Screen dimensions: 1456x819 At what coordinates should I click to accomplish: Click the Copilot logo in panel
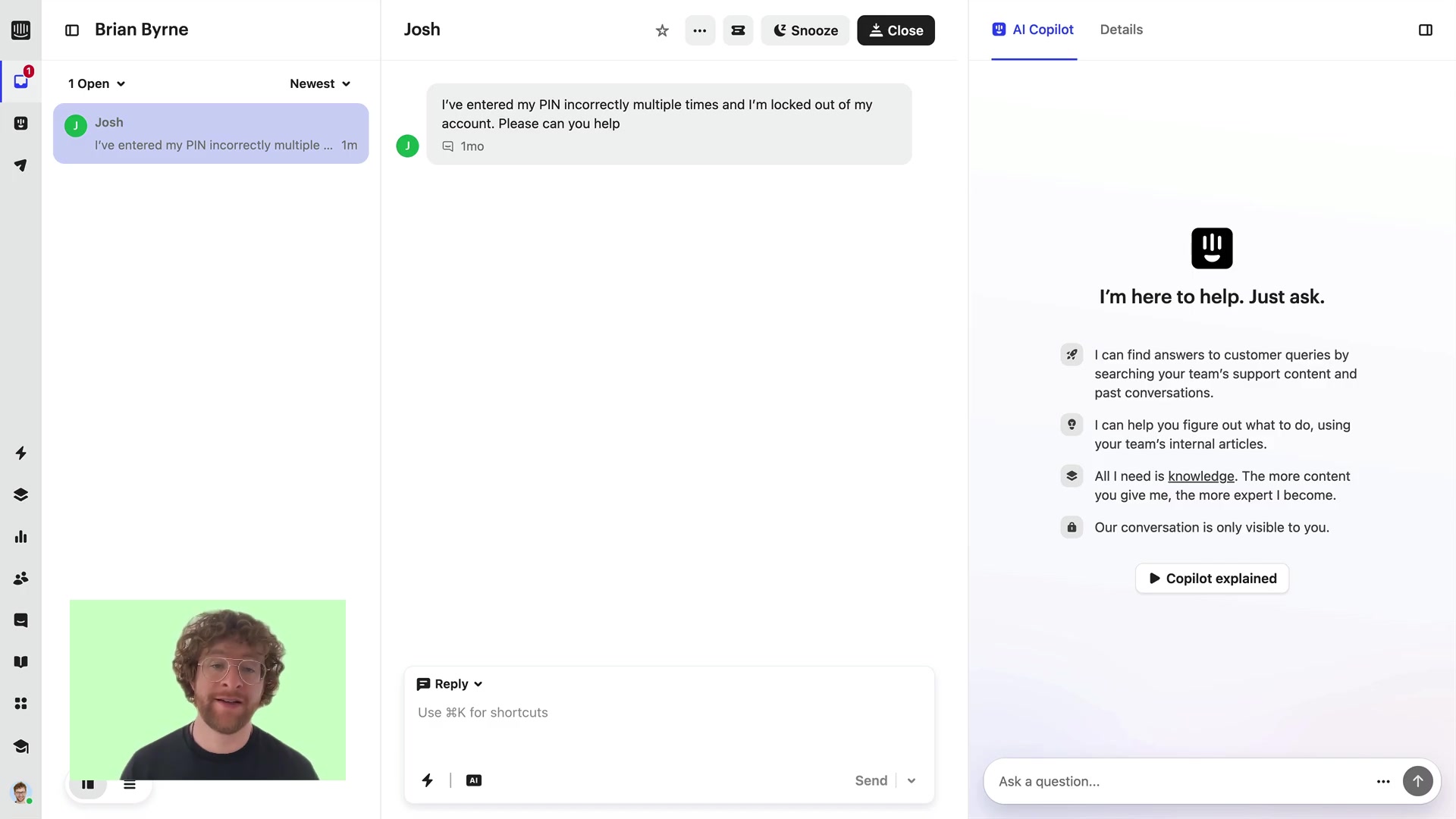click(1212, 248)
